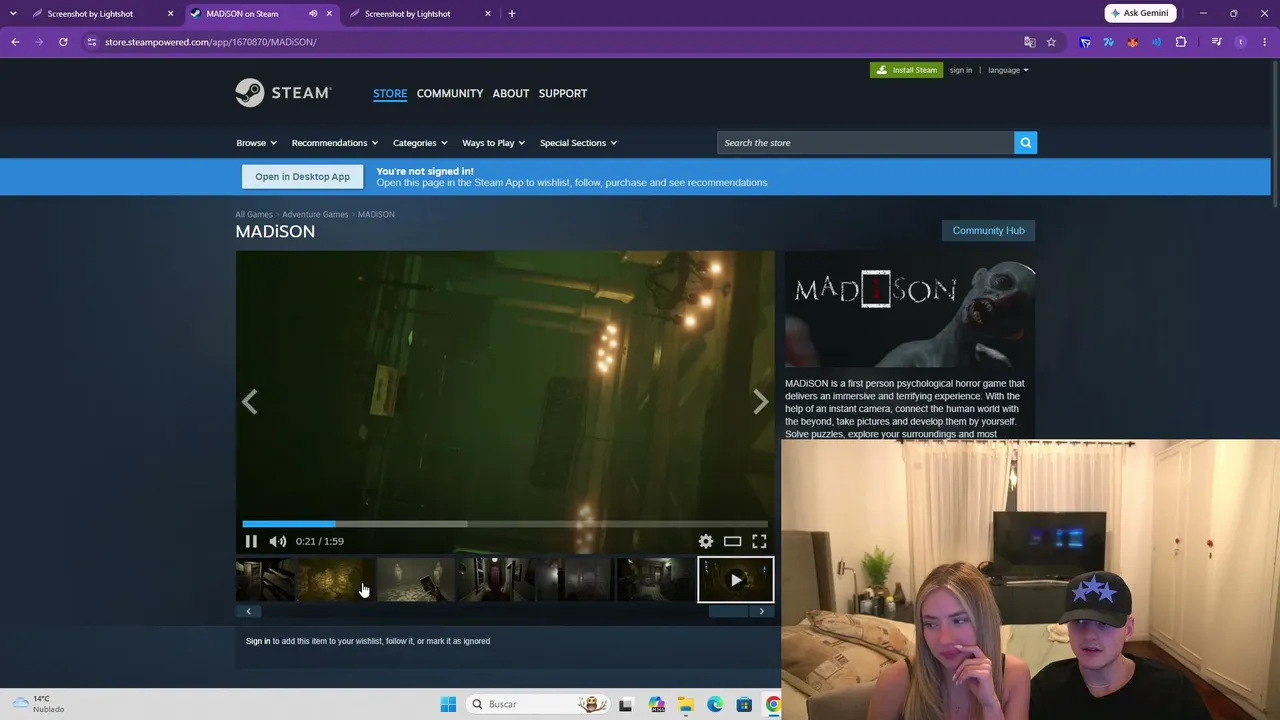
Task: Open the SUPPORT menu
Action: tap(563, 93)
